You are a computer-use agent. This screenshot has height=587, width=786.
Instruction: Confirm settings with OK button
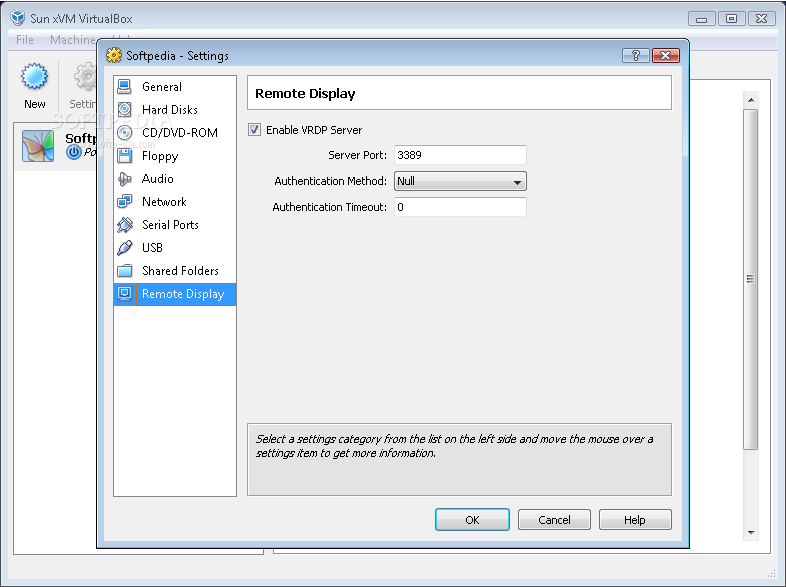pyautogui.click(x=472, y=520)
